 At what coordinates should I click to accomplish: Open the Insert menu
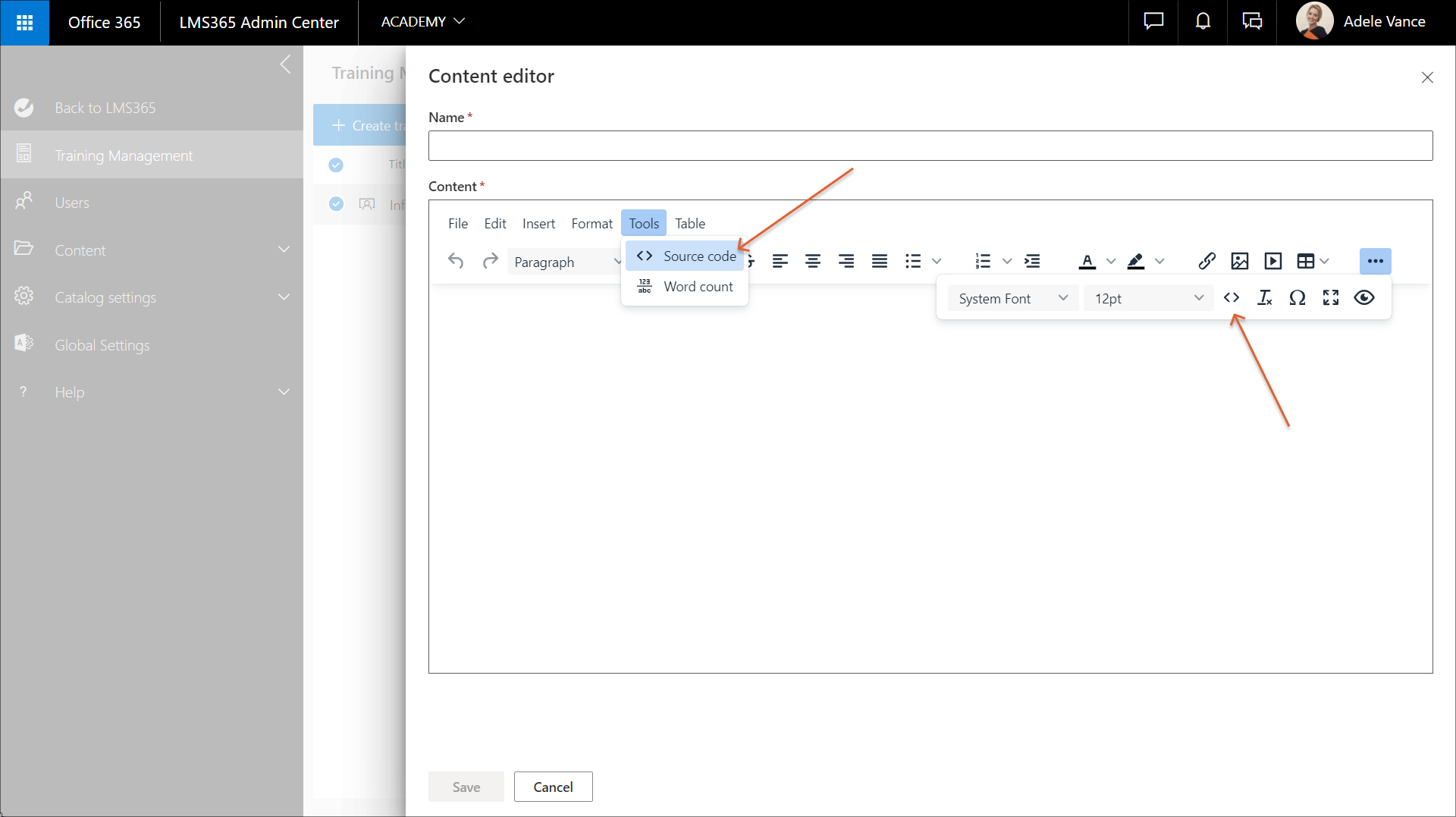click(538, 223)
